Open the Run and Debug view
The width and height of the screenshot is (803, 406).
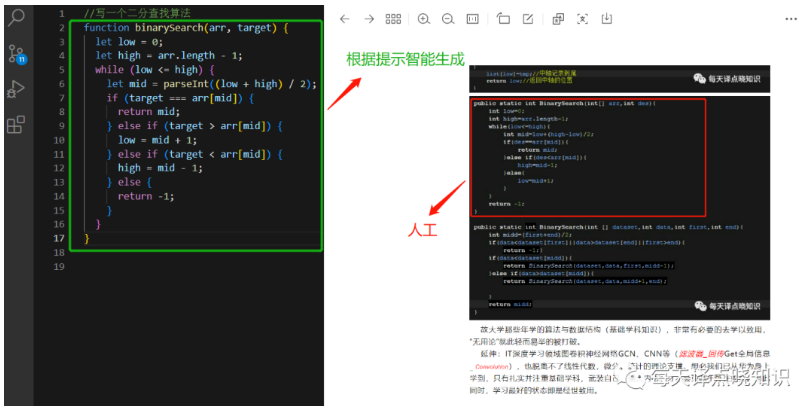tap(16, 89)
